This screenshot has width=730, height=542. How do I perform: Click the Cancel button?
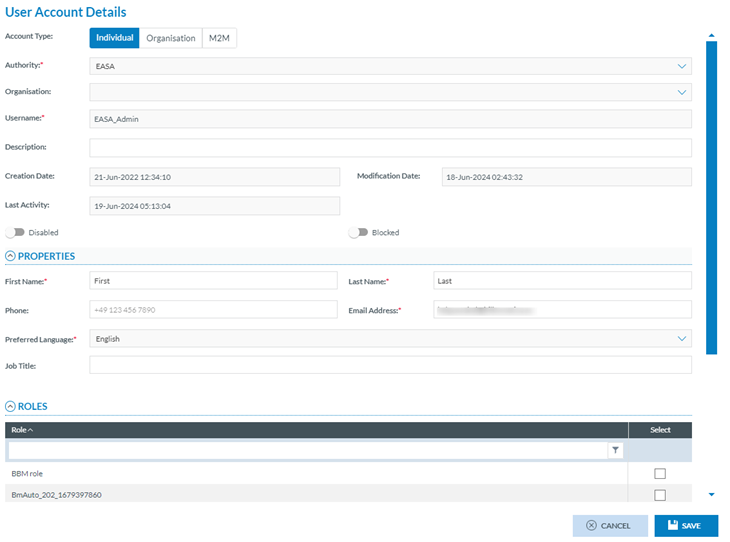tap(610, 526)
